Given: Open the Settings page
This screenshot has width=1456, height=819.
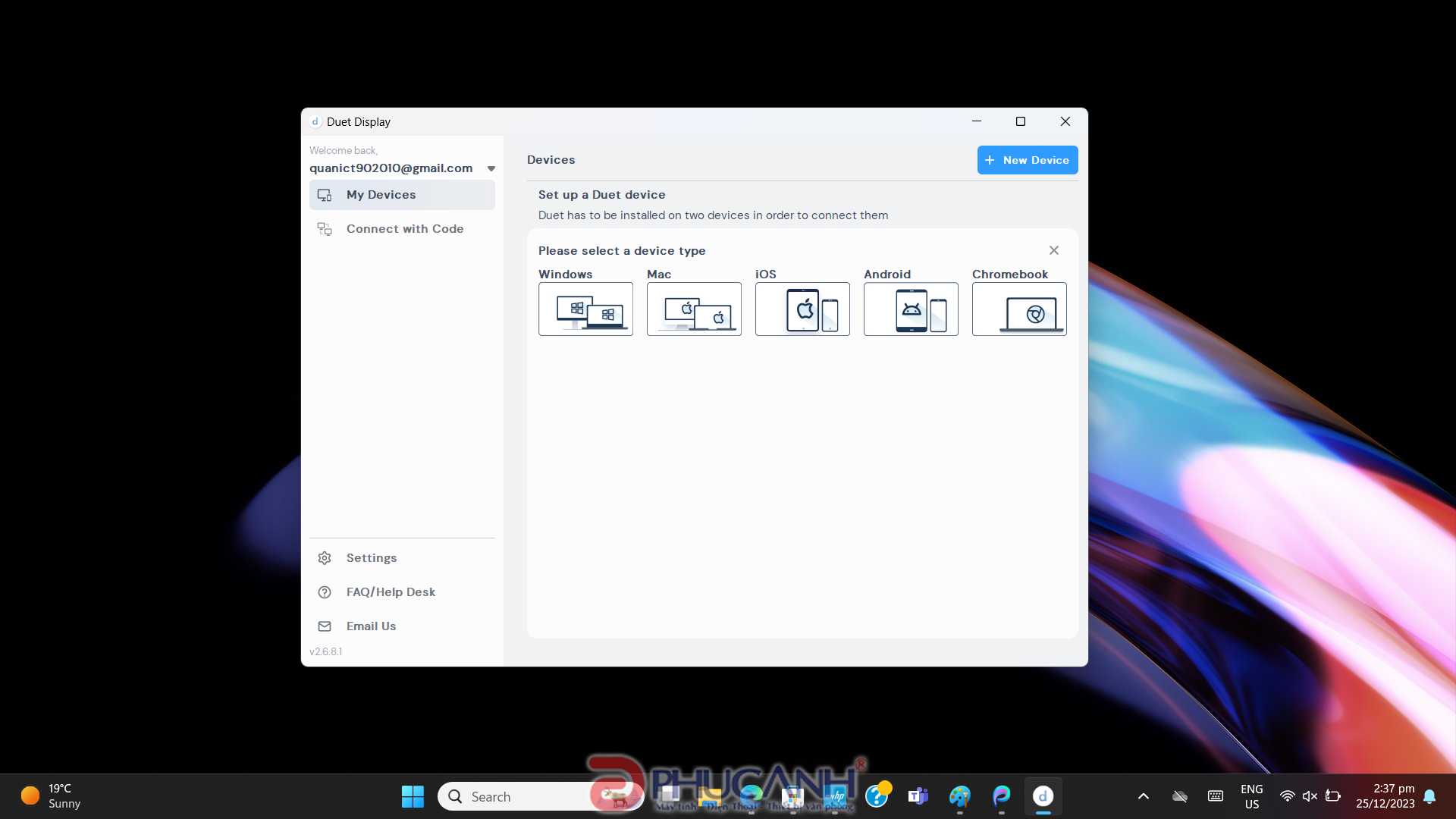Looking at the screenshot, I should click(402, 558).
